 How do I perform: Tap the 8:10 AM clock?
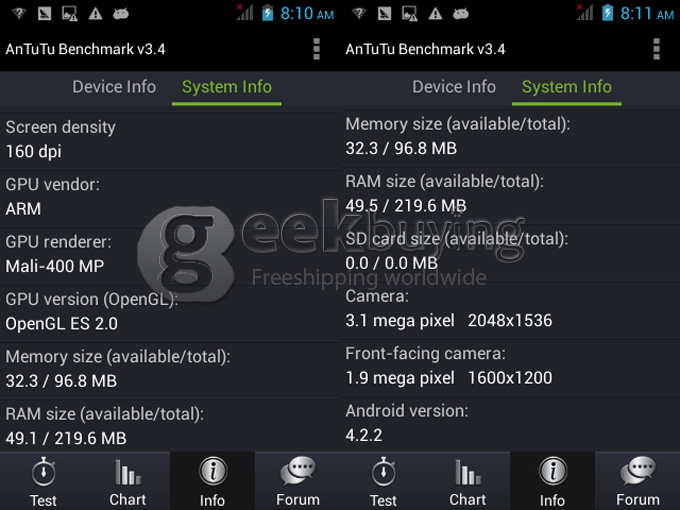point(307,13)
